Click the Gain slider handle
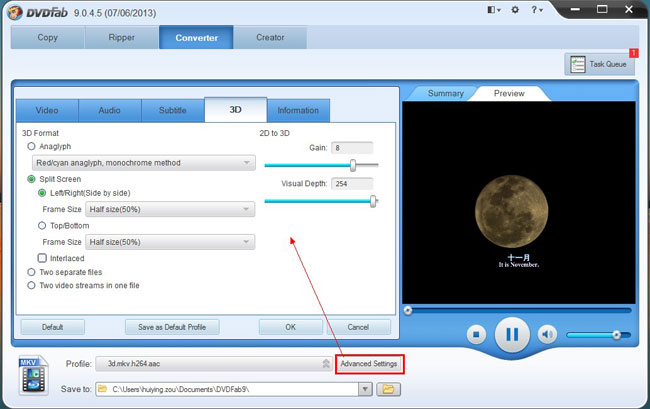 tap(353, 165)
